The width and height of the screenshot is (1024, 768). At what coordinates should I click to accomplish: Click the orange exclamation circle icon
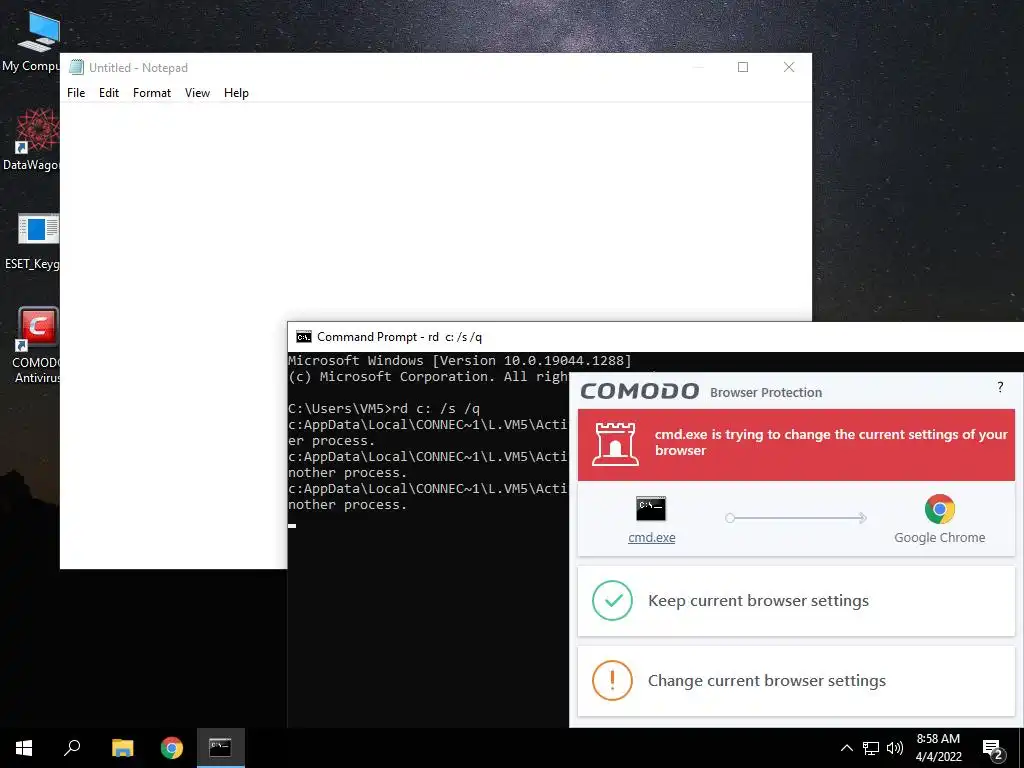click(613, 680)
